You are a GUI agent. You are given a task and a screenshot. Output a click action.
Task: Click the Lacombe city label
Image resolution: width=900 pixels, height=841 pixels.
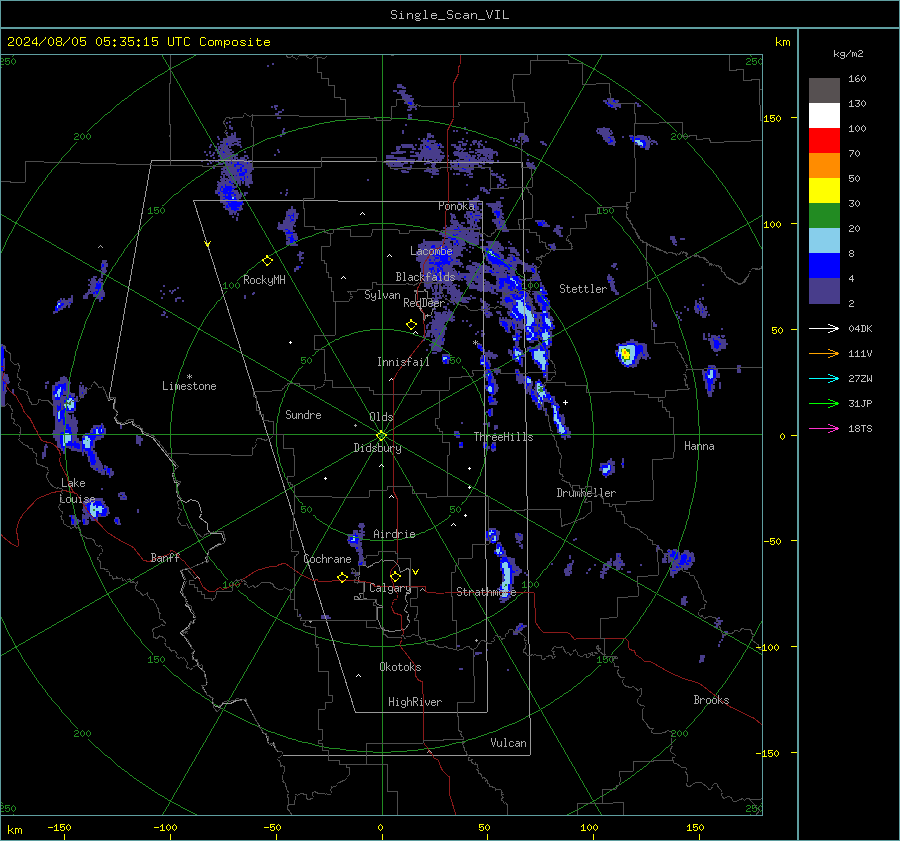[x=431, y=251]
